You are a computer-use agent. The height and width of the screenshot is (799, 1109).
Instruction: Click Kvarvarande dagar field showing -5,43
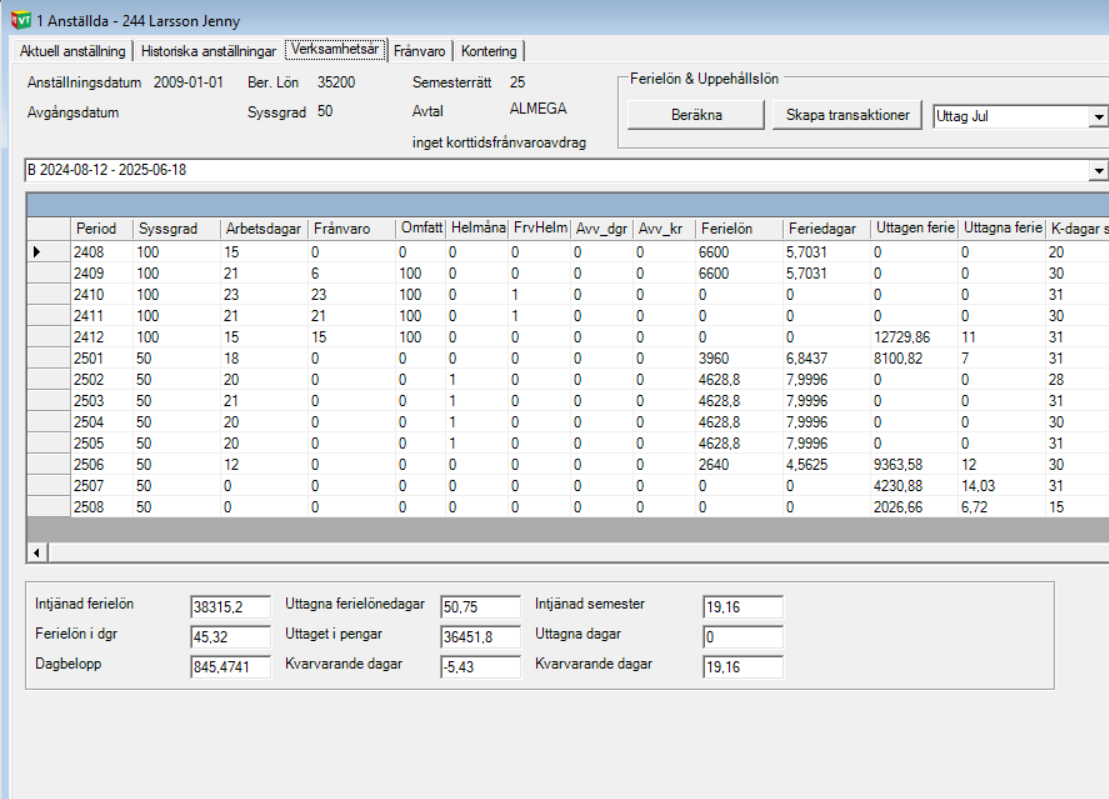[x=480, y=666]
